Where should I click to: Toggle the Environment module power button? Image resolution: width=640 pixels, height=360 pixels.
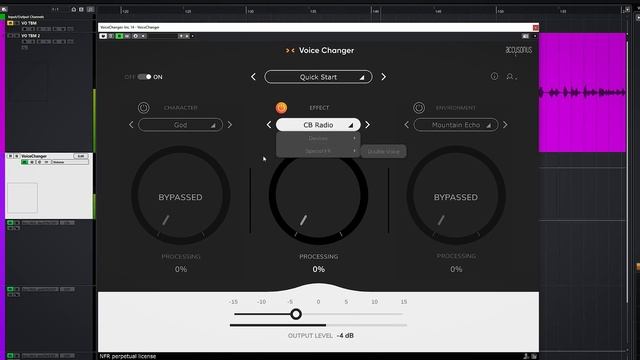419,108
